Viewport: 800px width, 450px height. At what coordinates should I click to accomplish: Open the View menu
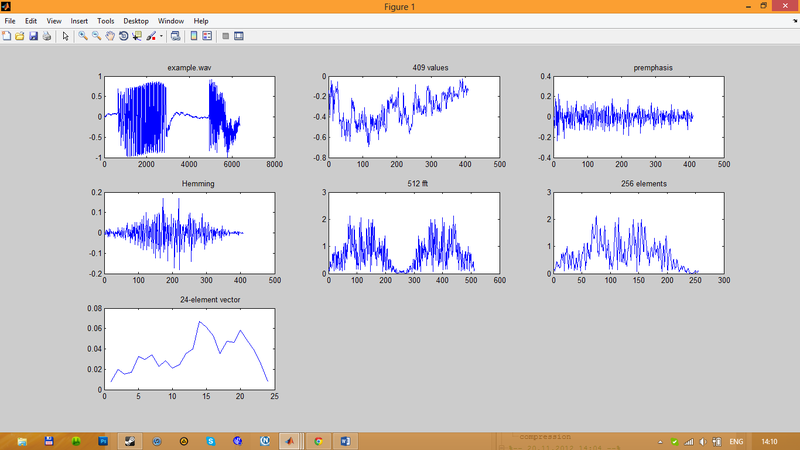pos(54,21)
